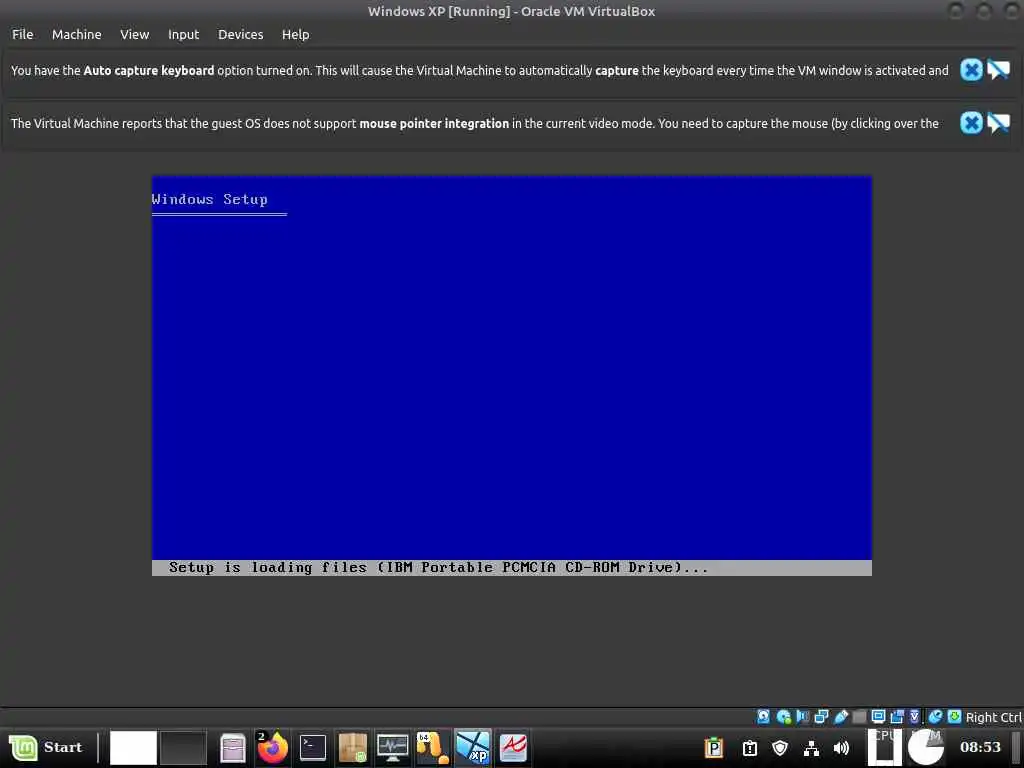Open the File menu
This screenshot has height=768, width=1024.
point(22,35)
